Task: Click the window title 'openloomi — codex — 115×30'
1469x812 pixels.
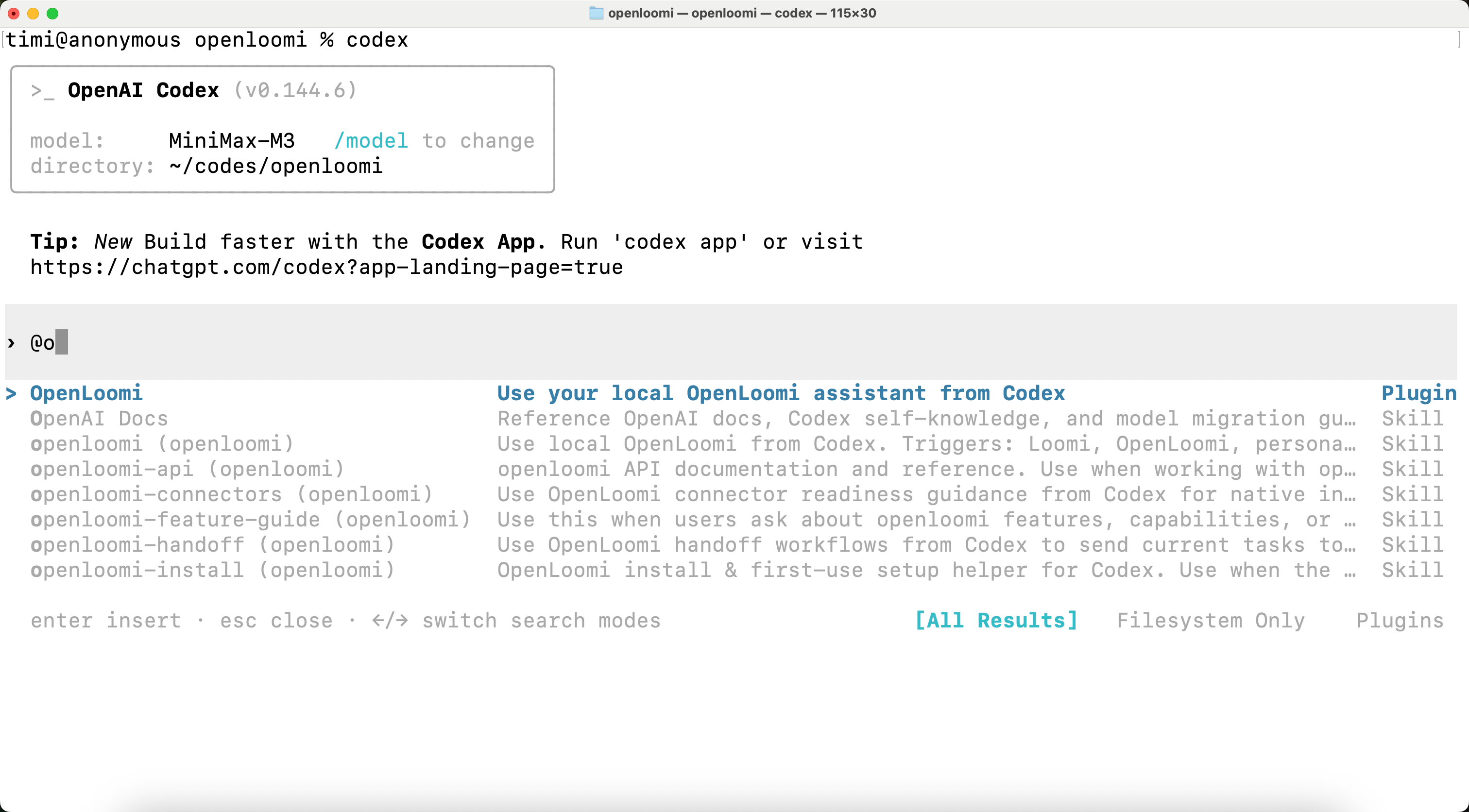Action: [742, 13]
